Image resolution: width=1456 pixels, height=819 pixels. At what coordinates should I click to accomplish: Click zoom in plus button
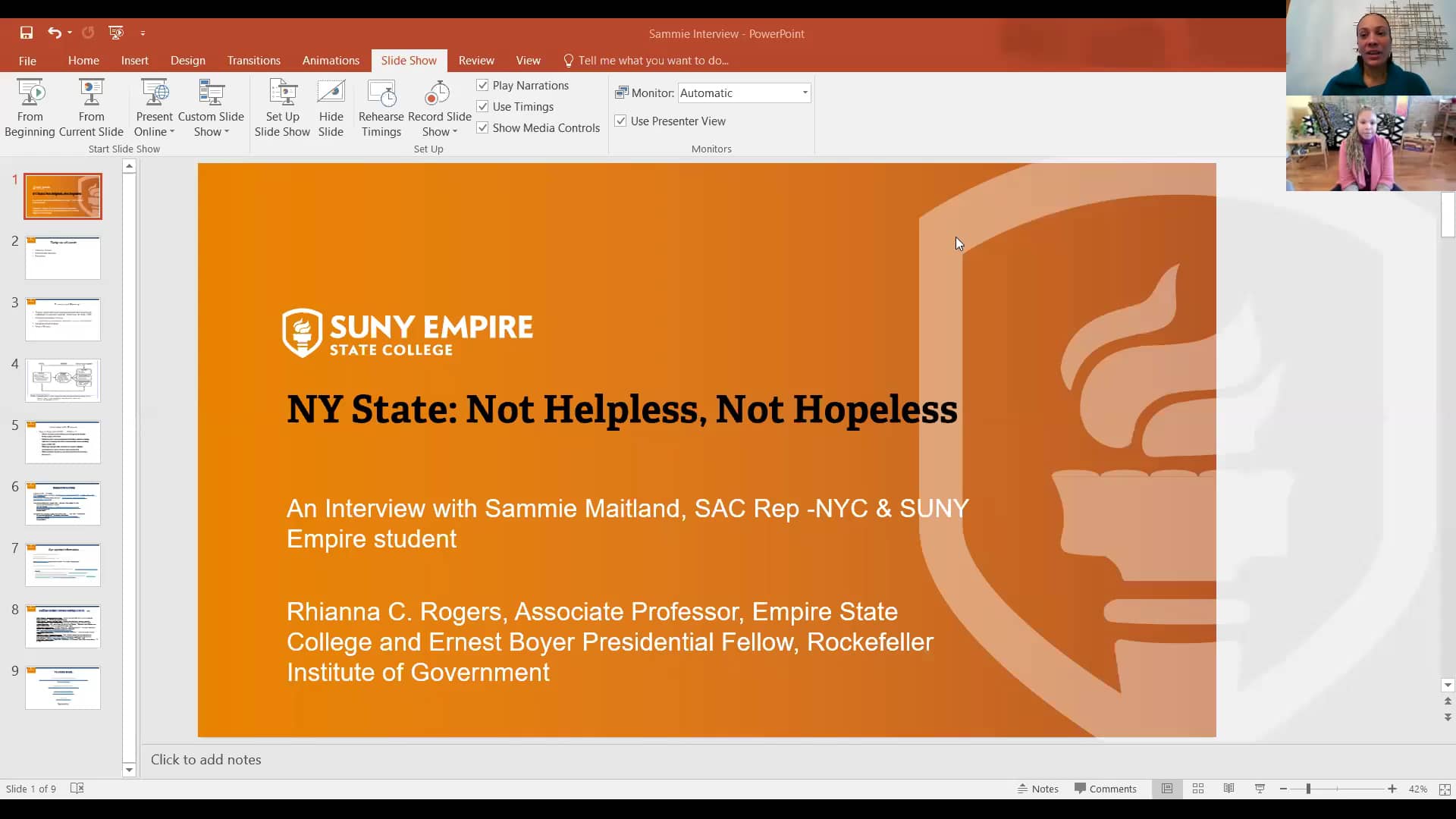pos(1392,789)
